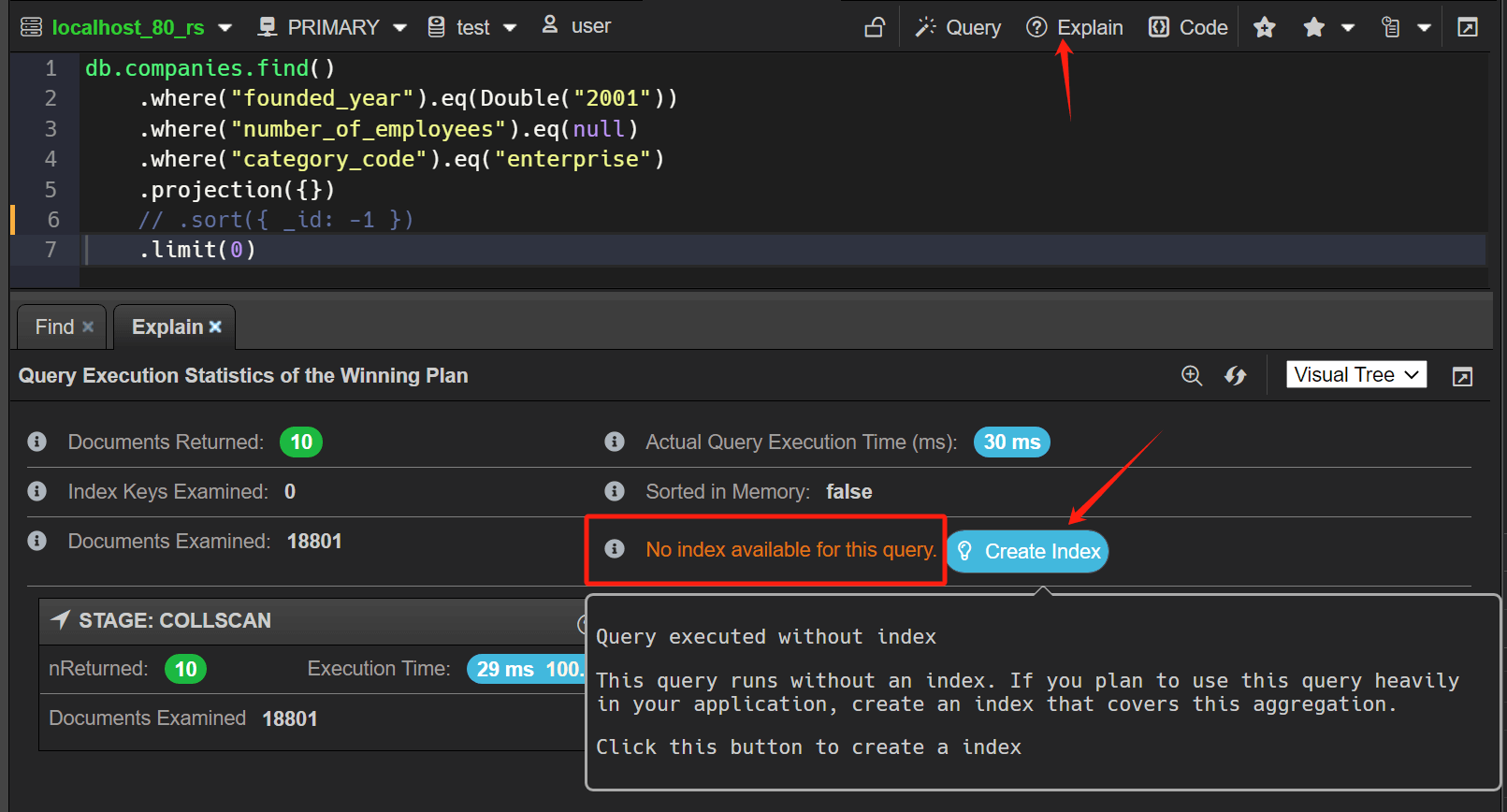The image size is (1507, 812).
Task: Click info icon beside Actual Query Execution Time
Action: click(x=615, y=442)
